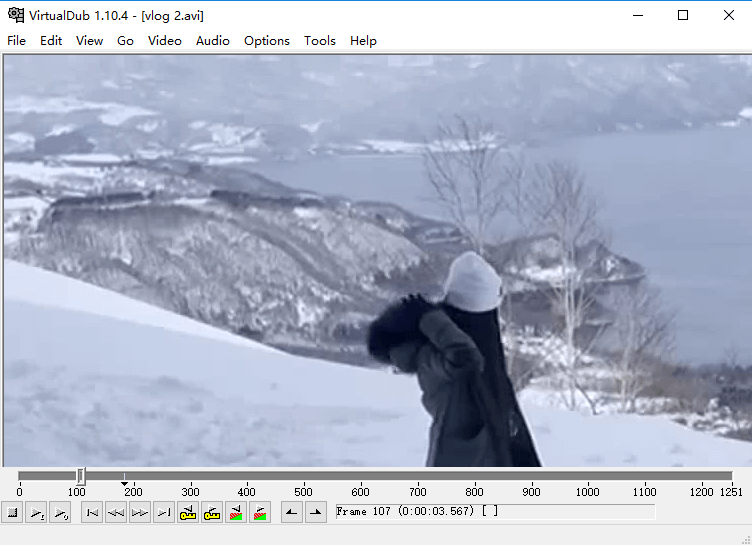Screen dimensions: 752x545
Task: Play the input video preview
Action: click(36, 513)
